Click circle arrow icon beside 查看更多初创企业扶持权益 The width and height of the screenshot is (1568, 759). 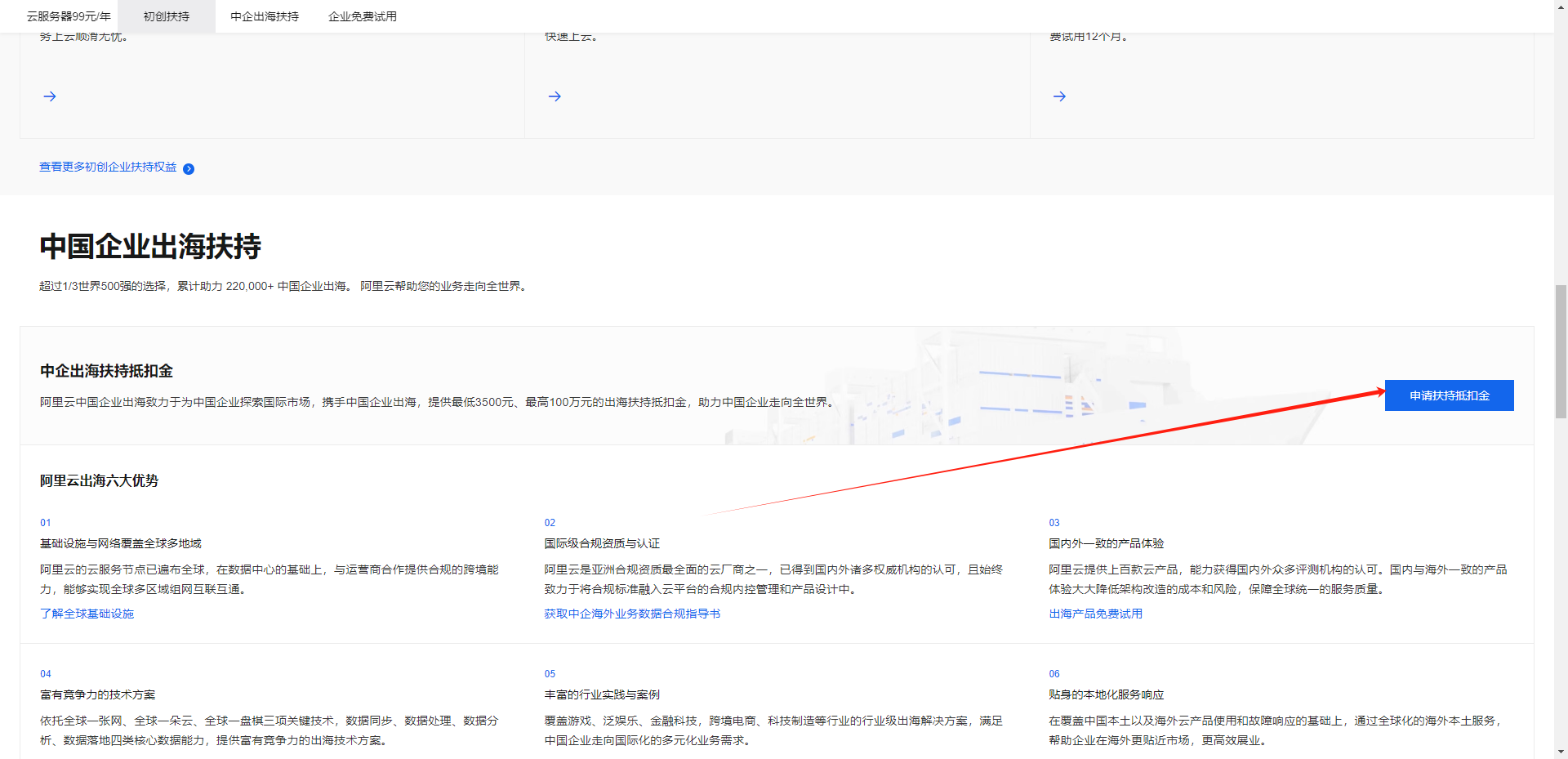(189, 169)
